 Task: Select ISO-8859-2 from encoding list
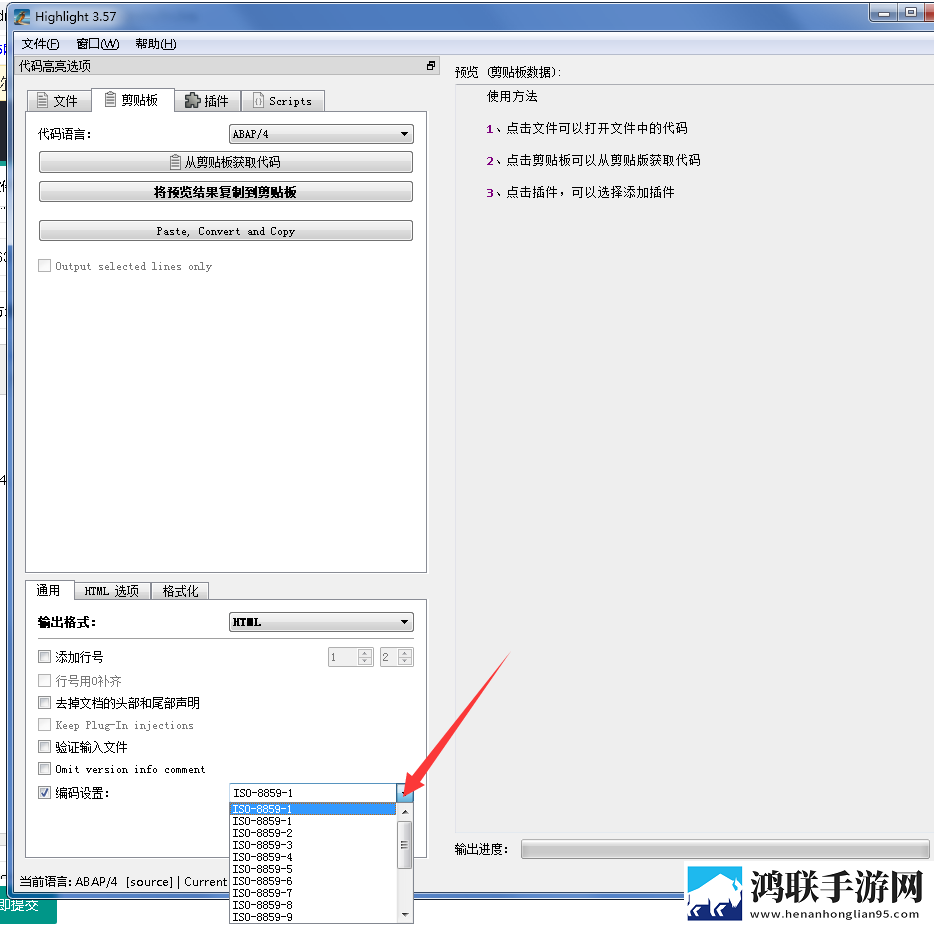[313, 833]
